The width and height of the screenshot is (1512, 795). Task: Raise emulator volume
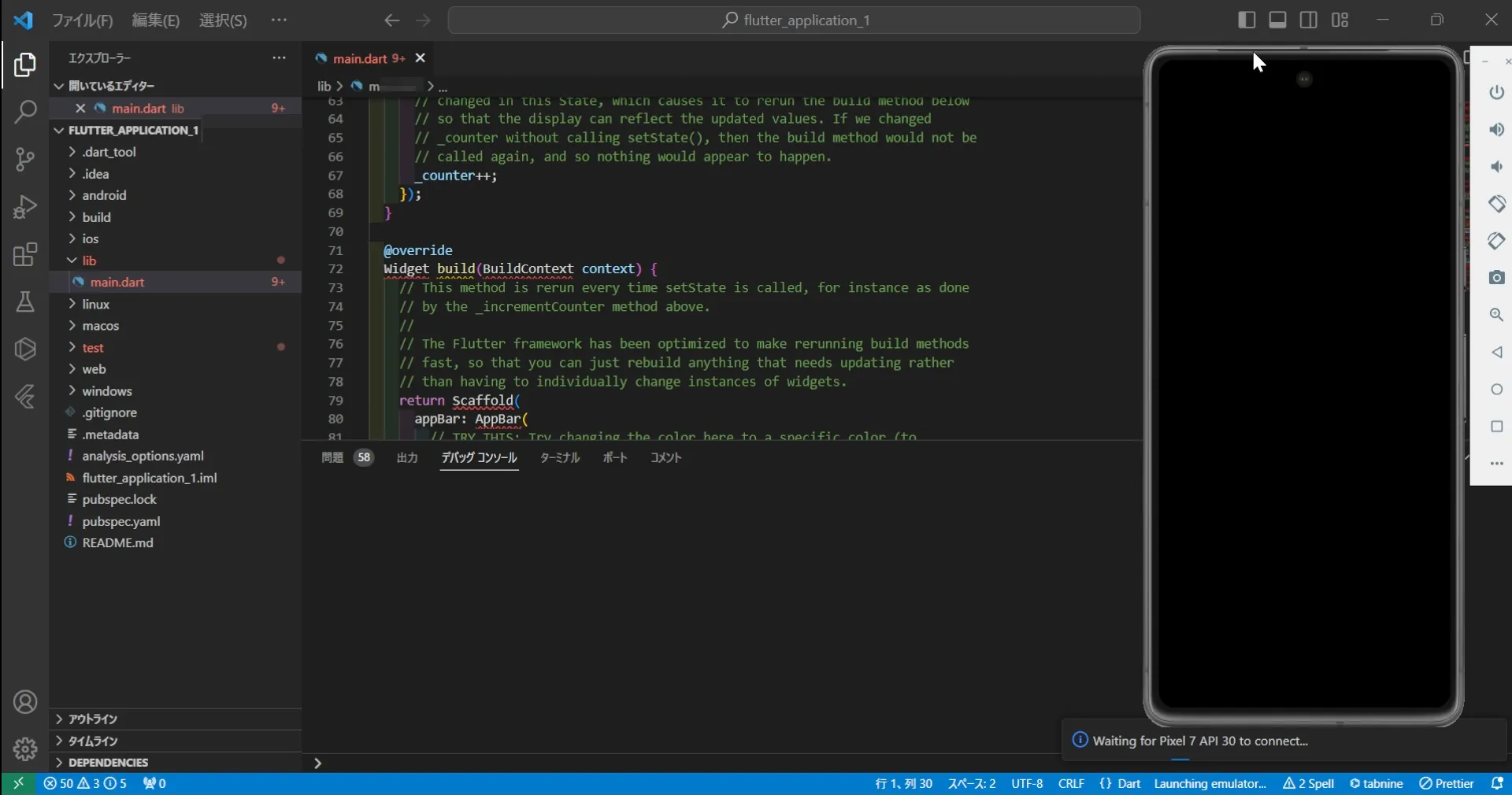tap(1497, 129)
